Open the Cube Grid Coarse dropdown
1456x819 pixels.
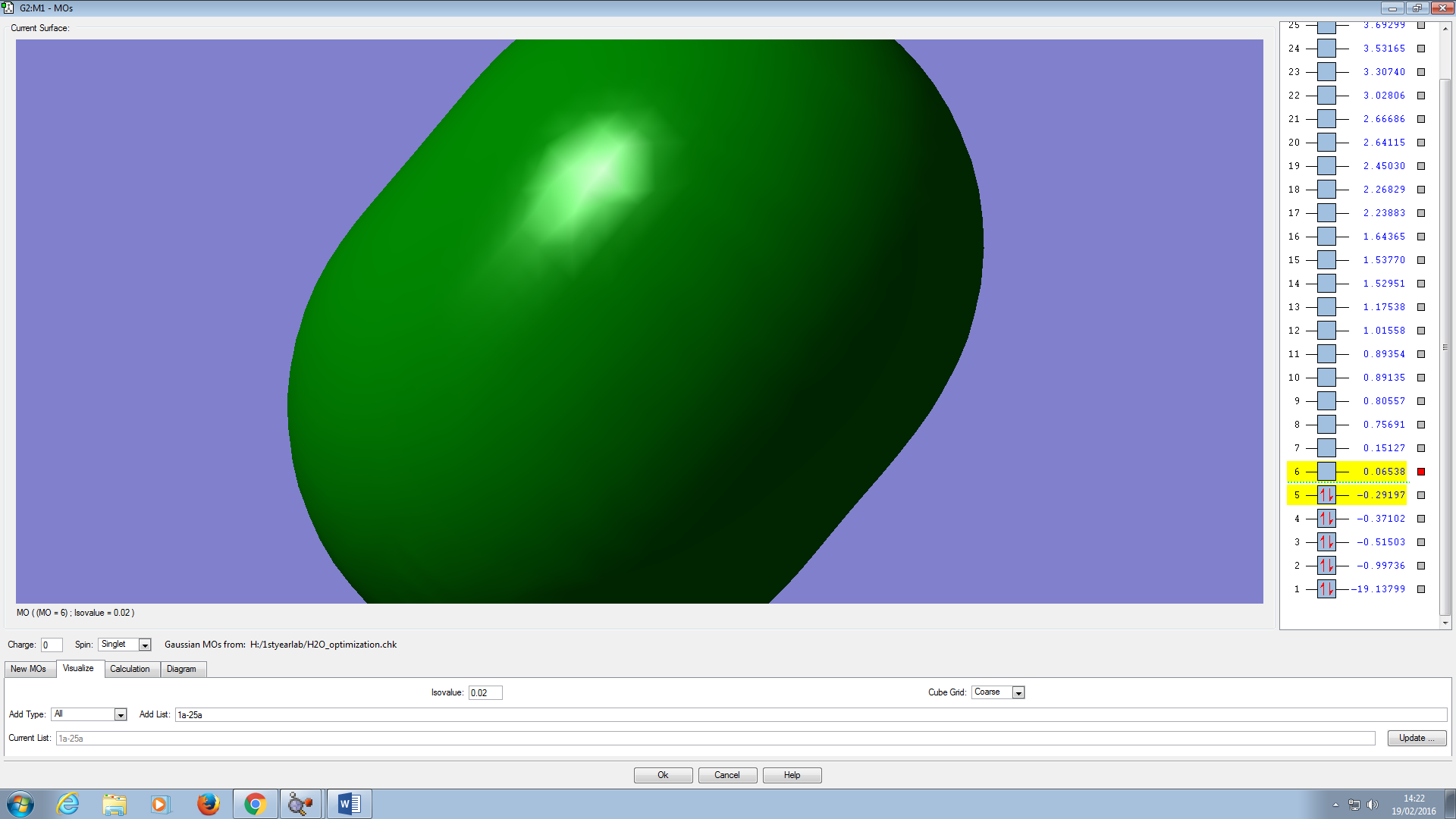(x=1018, y=693)
